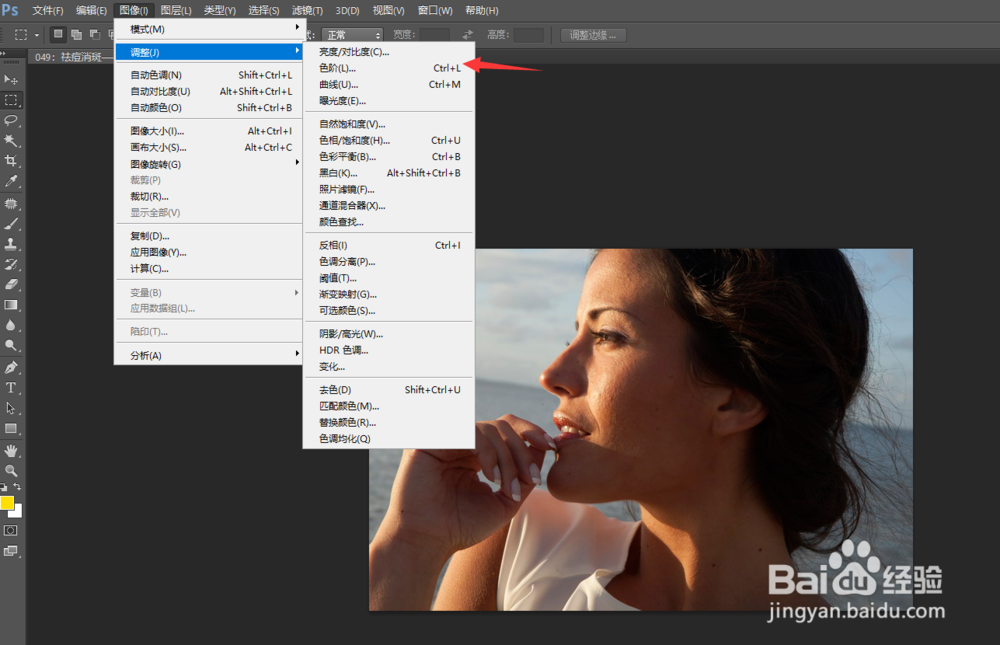Select the Gradient tool

tap(11, 305)
